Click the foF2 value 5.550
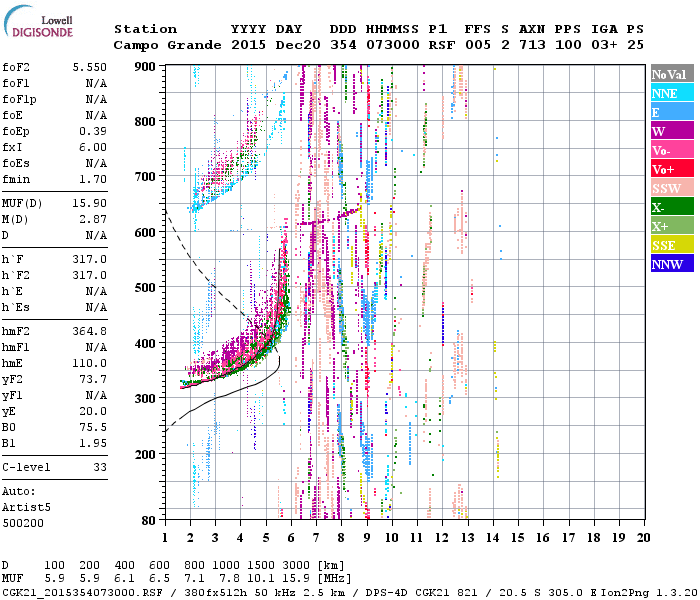Viewport: 700px width, 600px height. [90, 67]
